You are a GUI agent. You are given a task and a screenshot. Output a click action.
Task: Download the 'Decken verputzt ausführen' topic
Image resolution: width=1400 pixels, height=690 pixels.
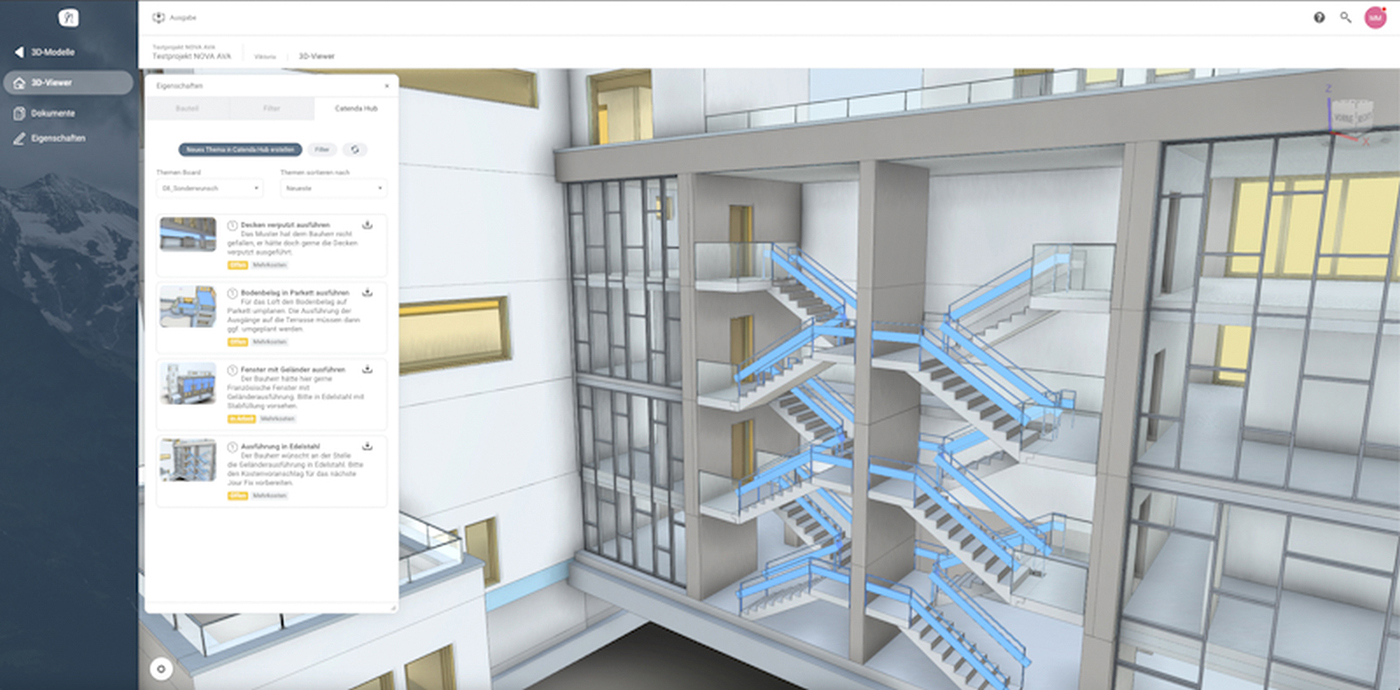click(x=368, y=224)
